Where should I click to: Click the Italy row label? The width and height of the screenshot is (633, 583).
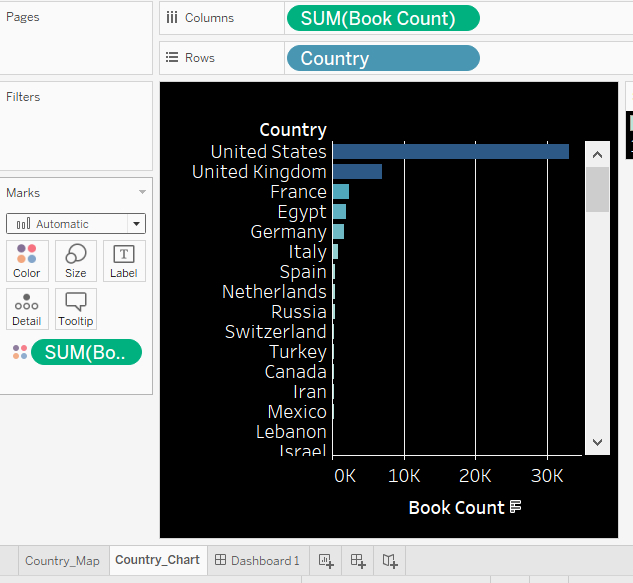click(308, 252)
